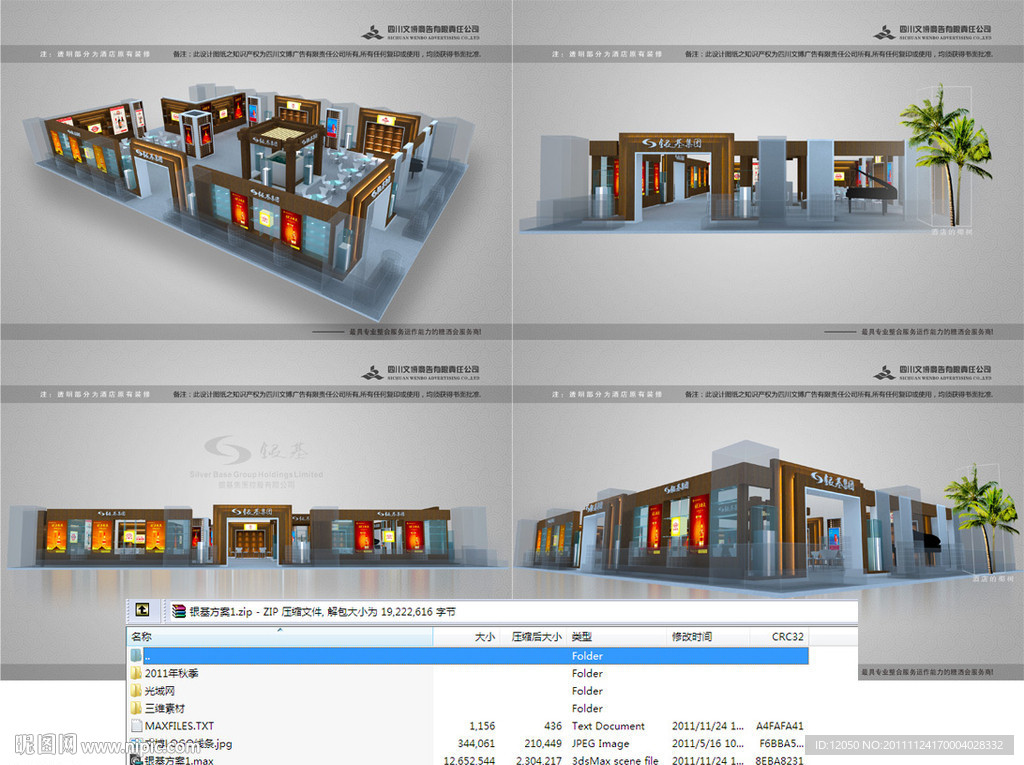The image size is (1024, 765).
Task: Click the folder icon beside 光域网
Action: click(x=136, y=691)
